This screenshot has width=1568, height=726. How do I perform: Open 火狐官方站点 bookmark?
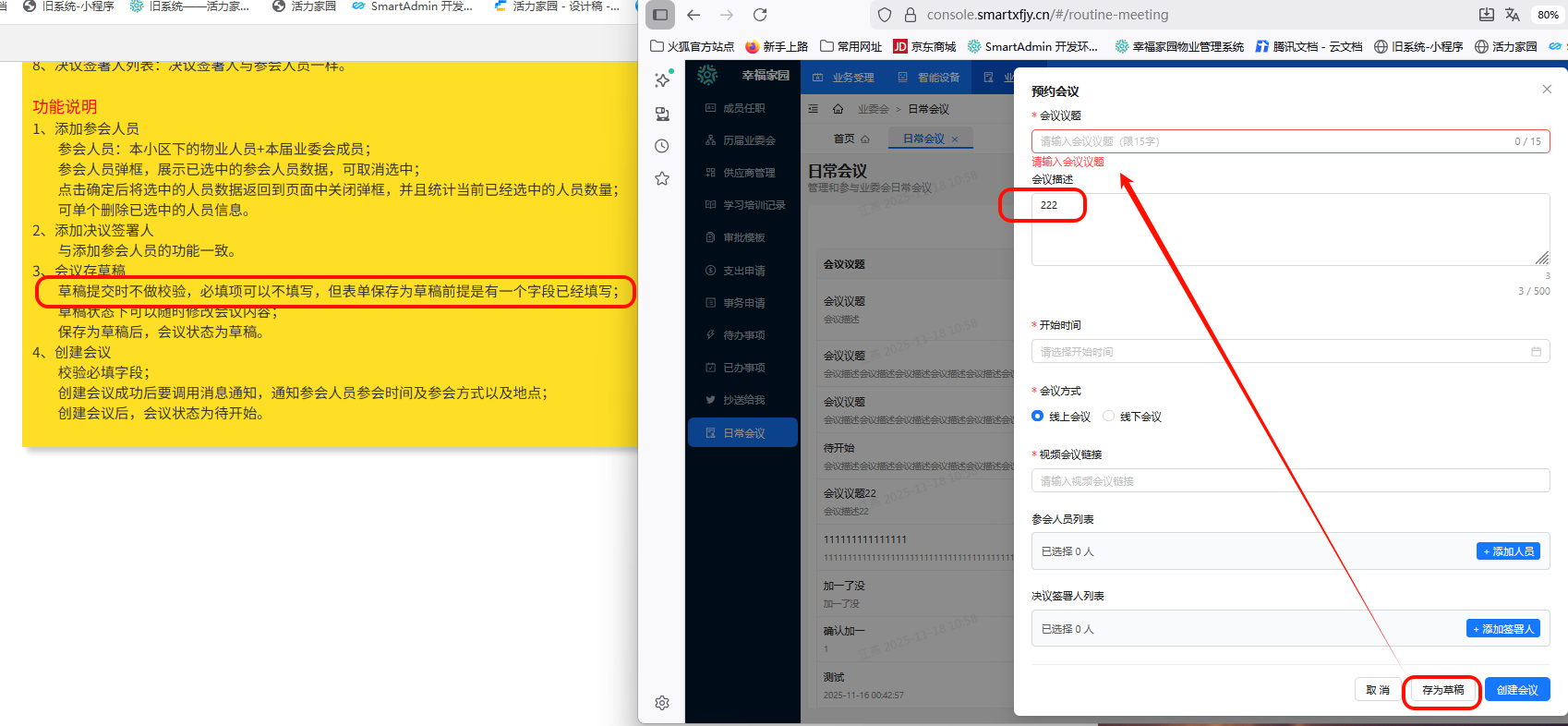click(693, 46)
